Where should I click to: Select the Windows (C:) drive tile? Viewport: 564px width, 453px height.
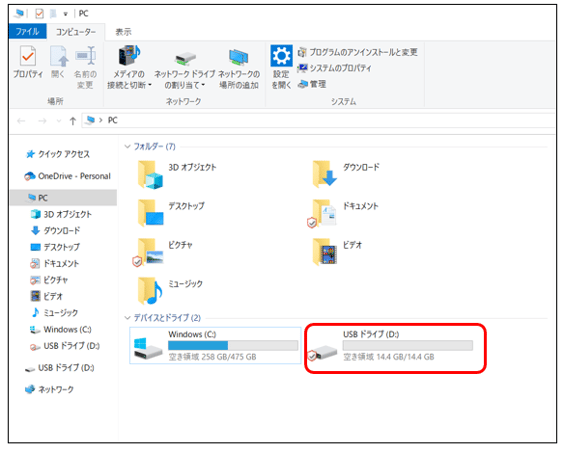[x=215, y=345]
